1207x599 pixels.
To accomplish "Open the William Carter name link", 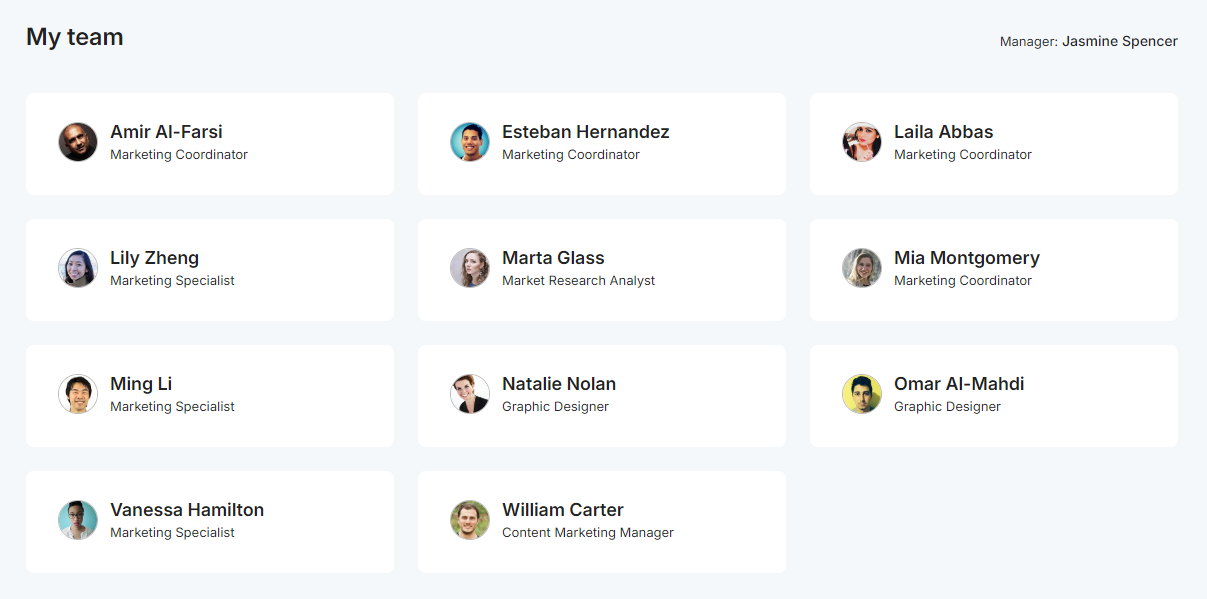I will 562,510.
